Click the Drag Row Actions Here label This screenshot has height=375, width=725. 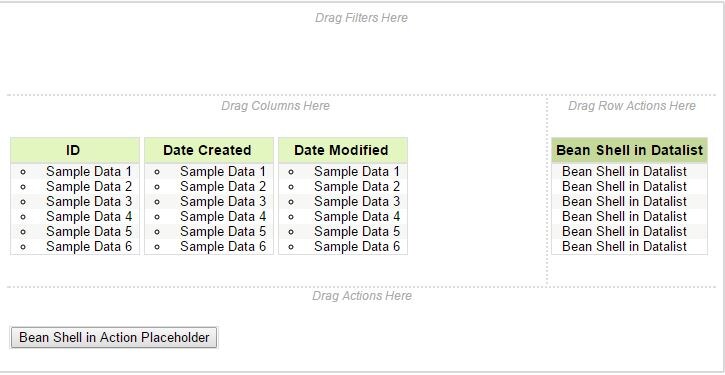(632, 106)
